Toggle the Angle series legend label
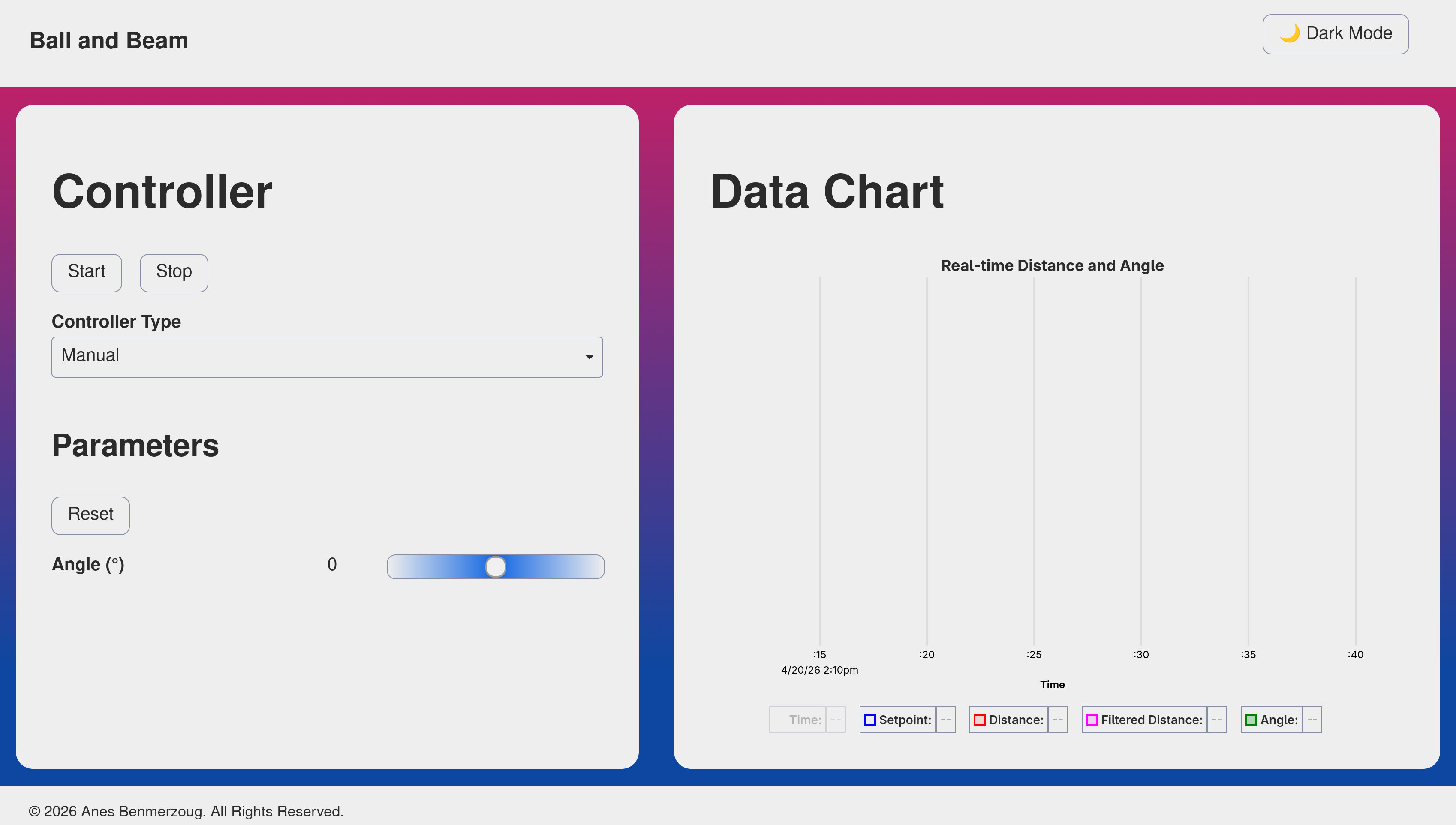 (x=1279, y=720)
